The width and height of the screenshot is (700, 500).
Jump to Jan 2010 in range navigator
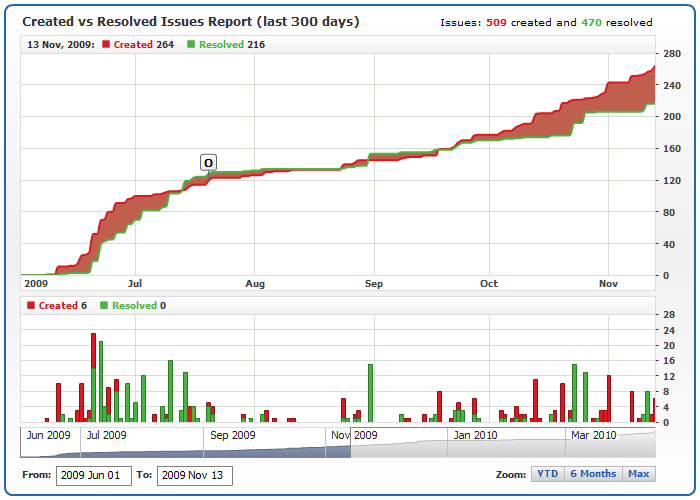(x=474, y=435)
